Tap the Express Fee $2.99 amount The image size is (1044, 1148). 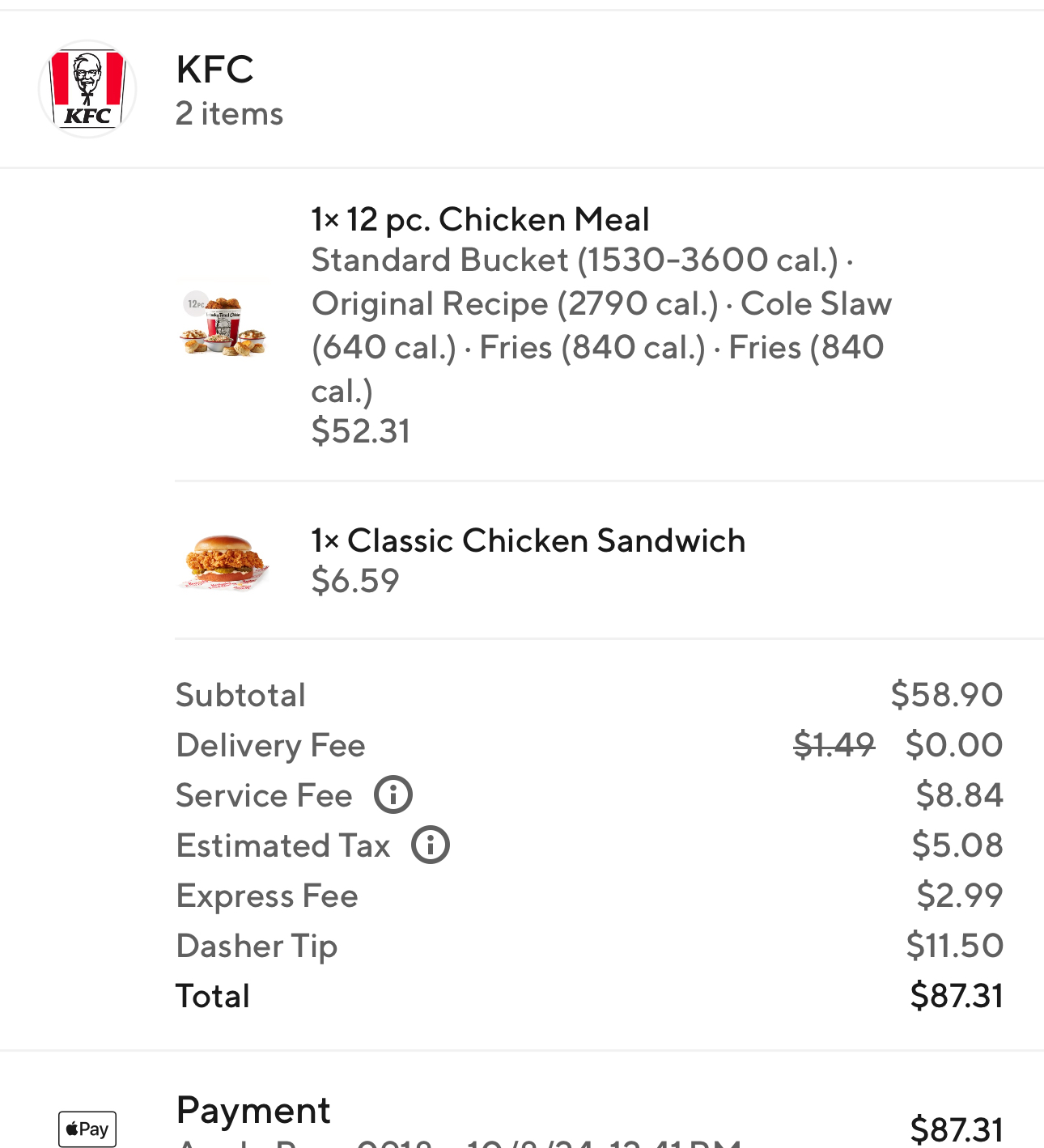[x=959, y=896]
